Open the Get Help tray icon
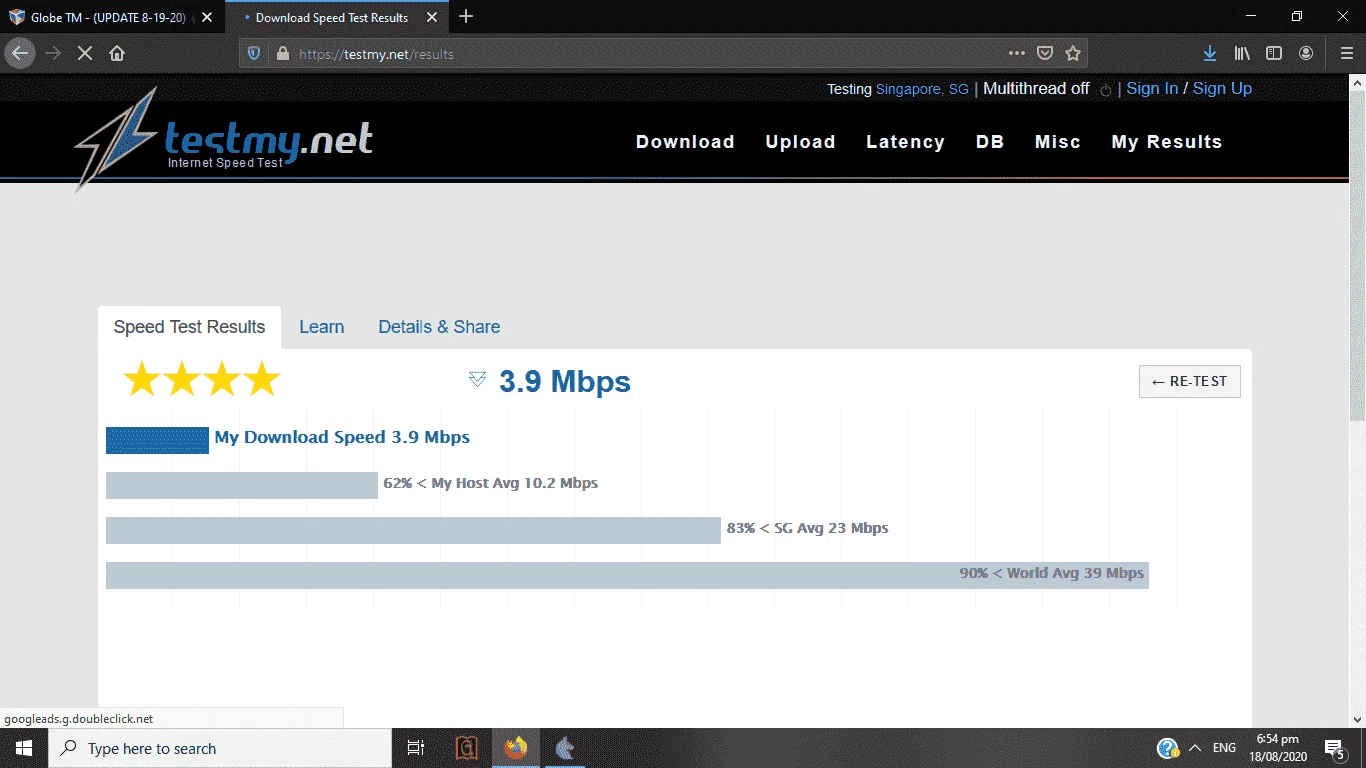The width and height of the screenshot is (1366, 768). 1167,748
